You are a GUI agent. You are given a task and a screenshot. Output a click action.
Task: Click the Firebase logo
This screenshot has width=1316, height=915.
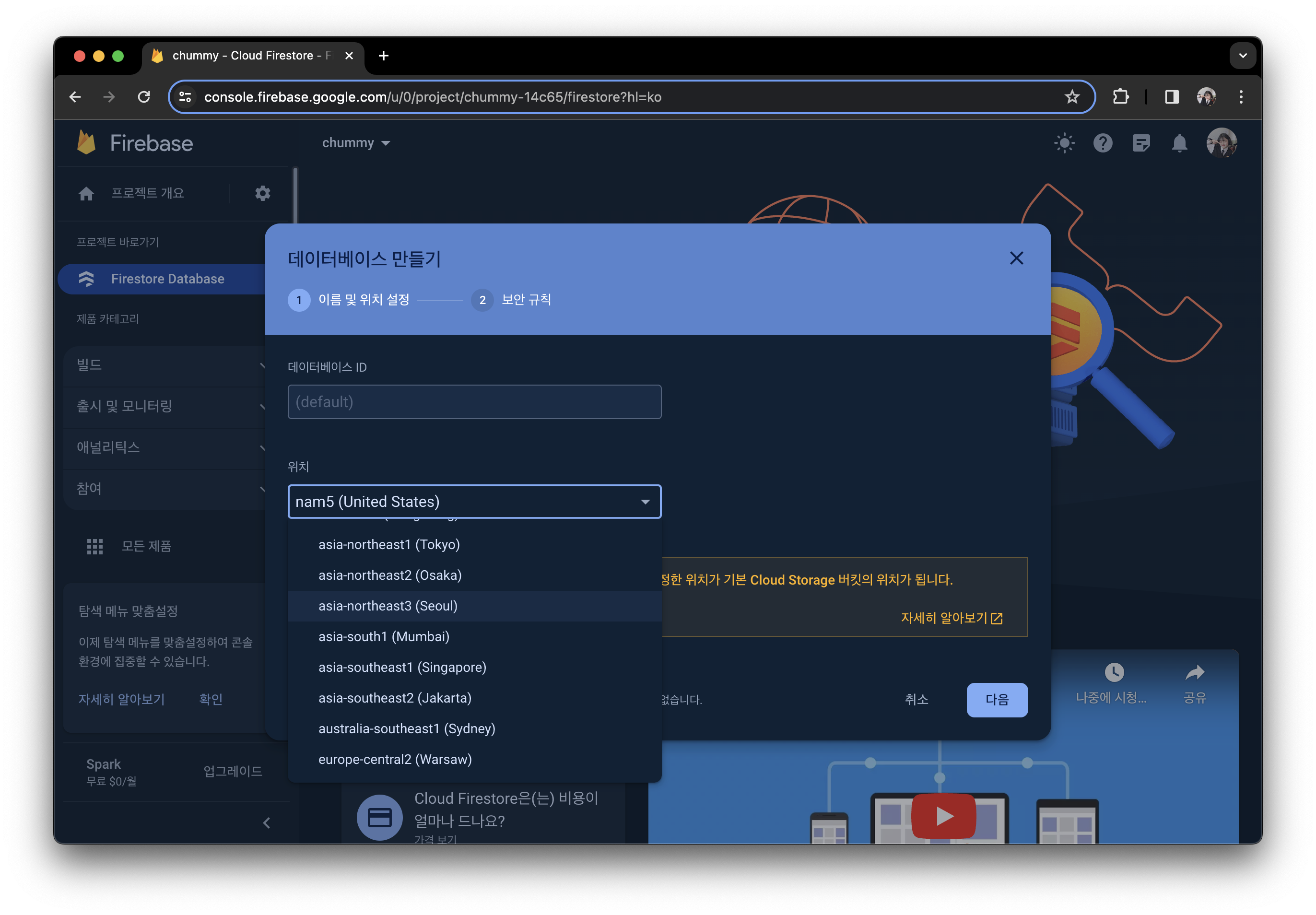coord(135,143)
